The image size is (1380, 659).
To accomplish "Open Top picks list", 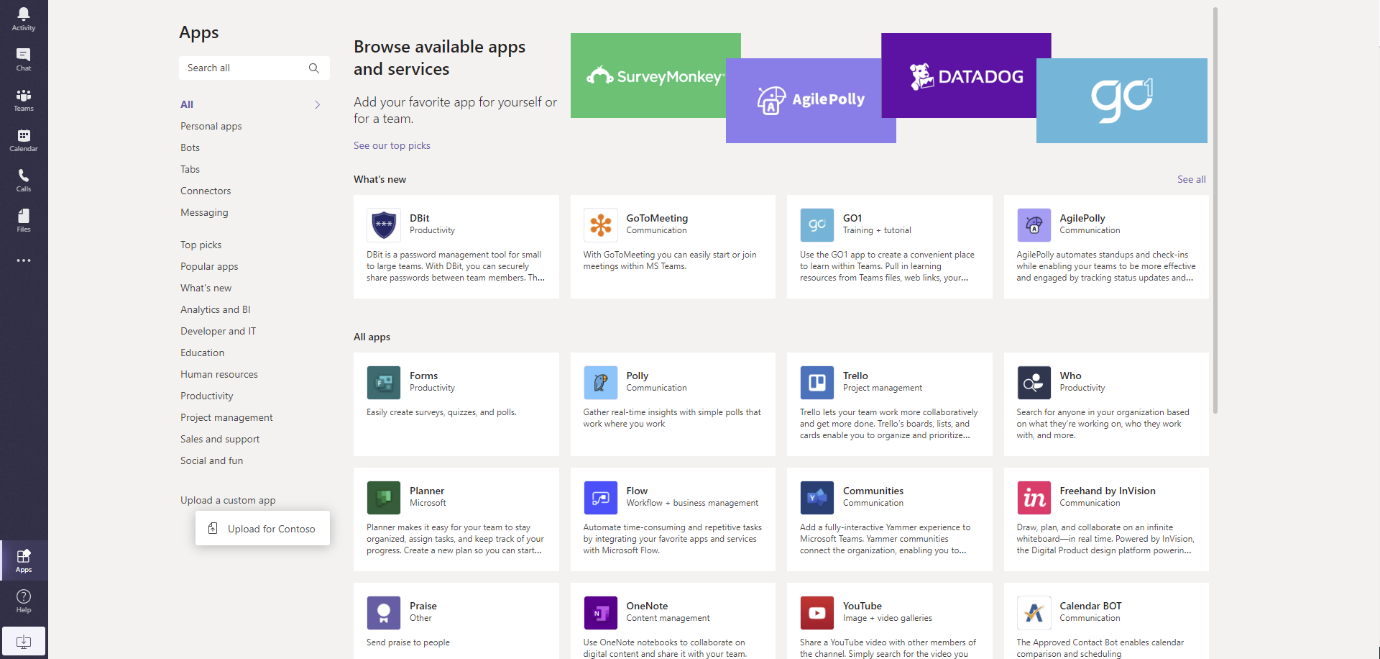I will click(x=201, y=245).
